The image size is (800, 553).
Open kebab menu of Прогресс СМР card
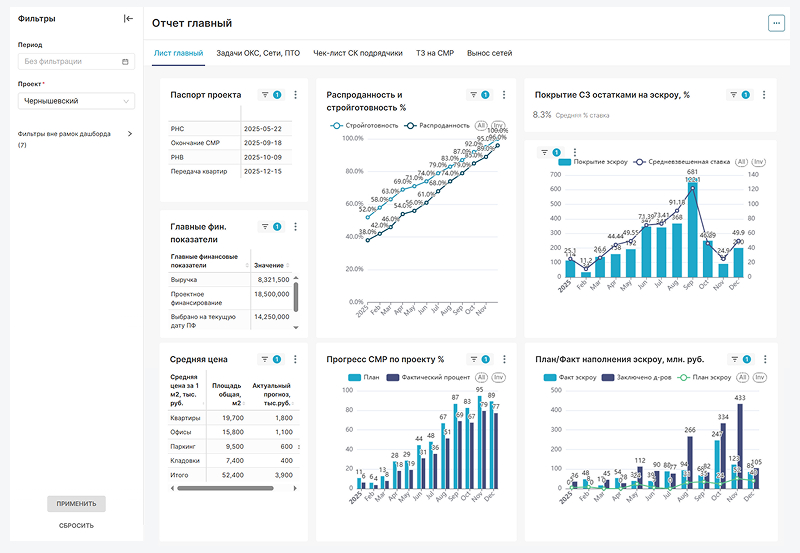[x=504, y=359]
